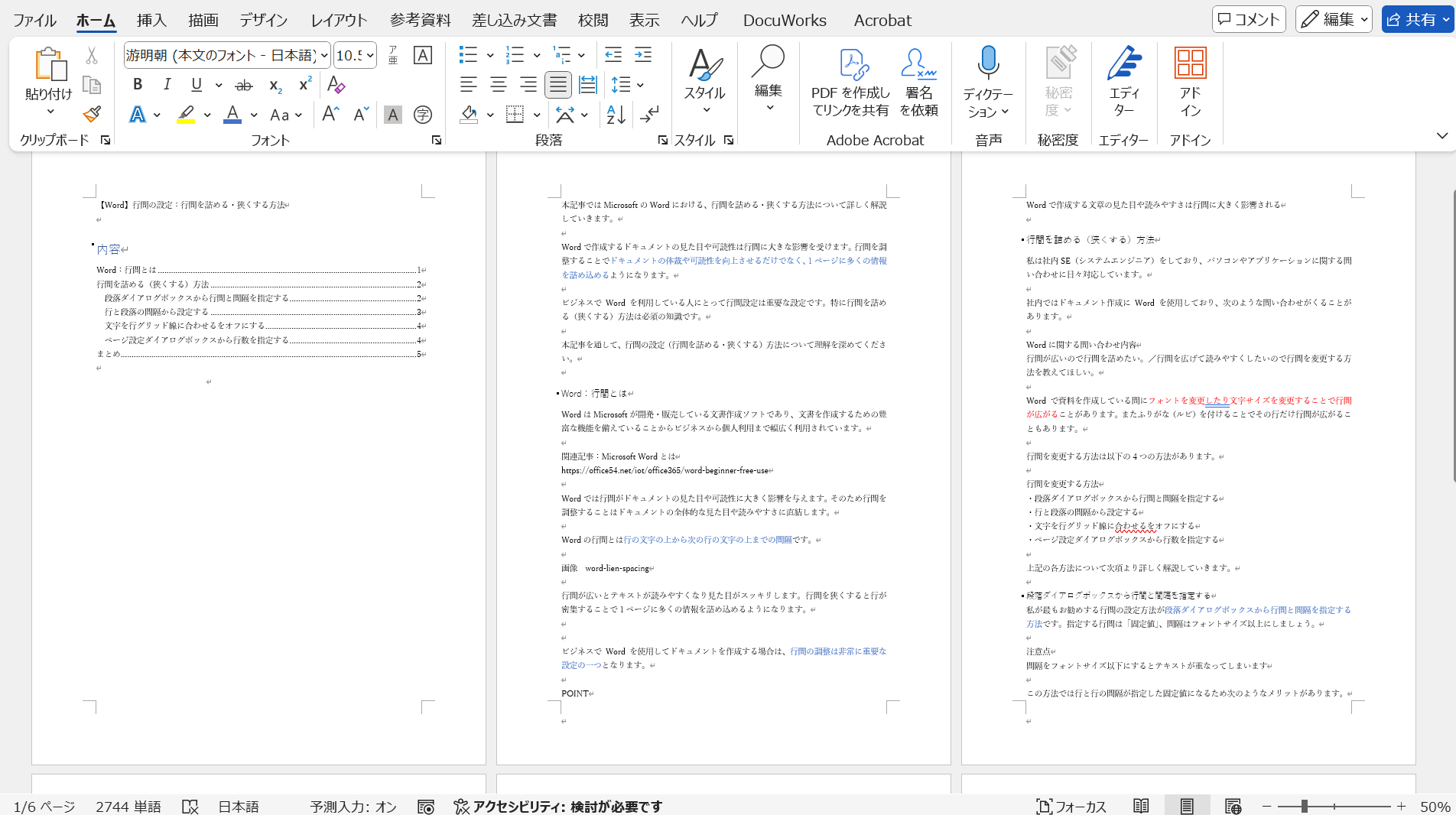Toggle Italic formatting
This screenshot has width=1456, height=815.
click(167, 85)
